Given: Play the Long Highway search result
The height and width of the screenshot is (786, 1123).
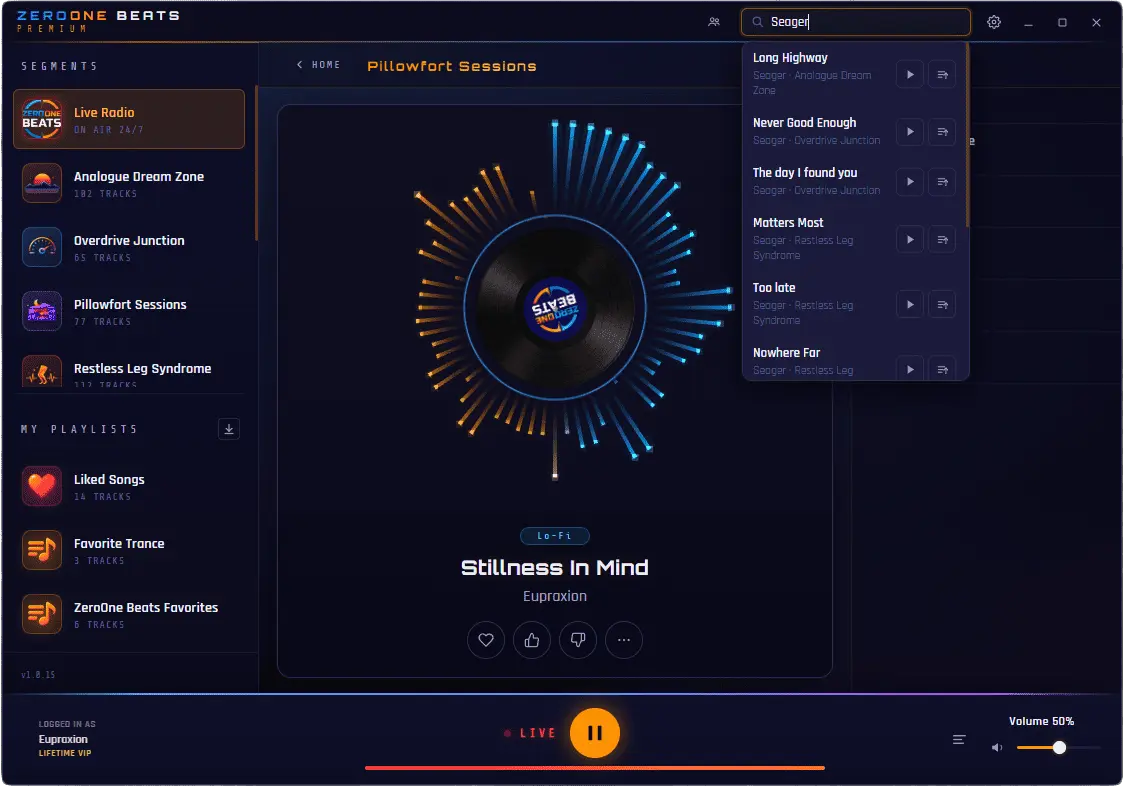Looking at the screenshot, I should point(910,75).
